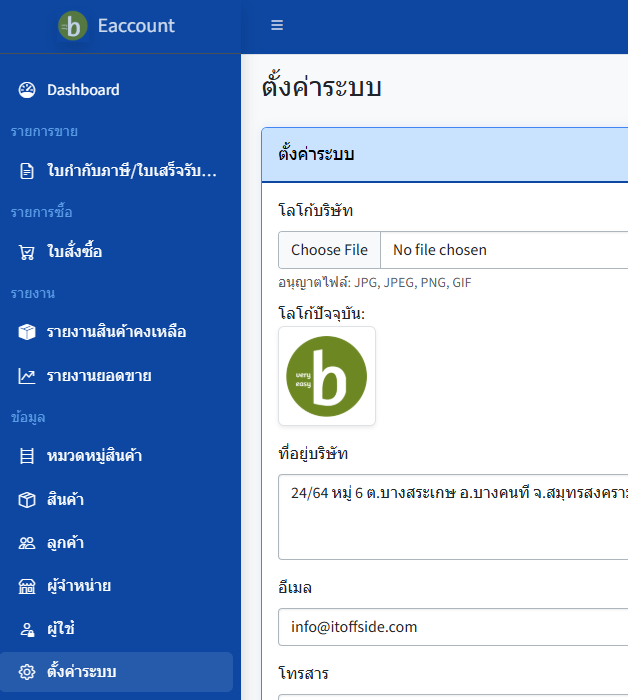Click the user lock icon beside ผู้ใช้
Viewport: 628px width, 700px height.
pyautogui.click(x=27, y=629)
